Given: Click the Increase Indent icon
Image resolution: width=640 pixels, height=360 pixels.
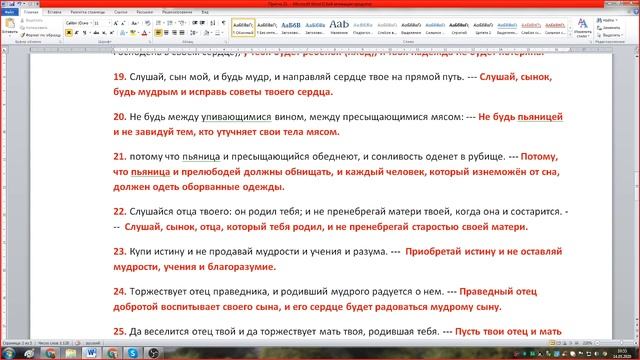Looking at the screenshot, I should coord(202,23).
